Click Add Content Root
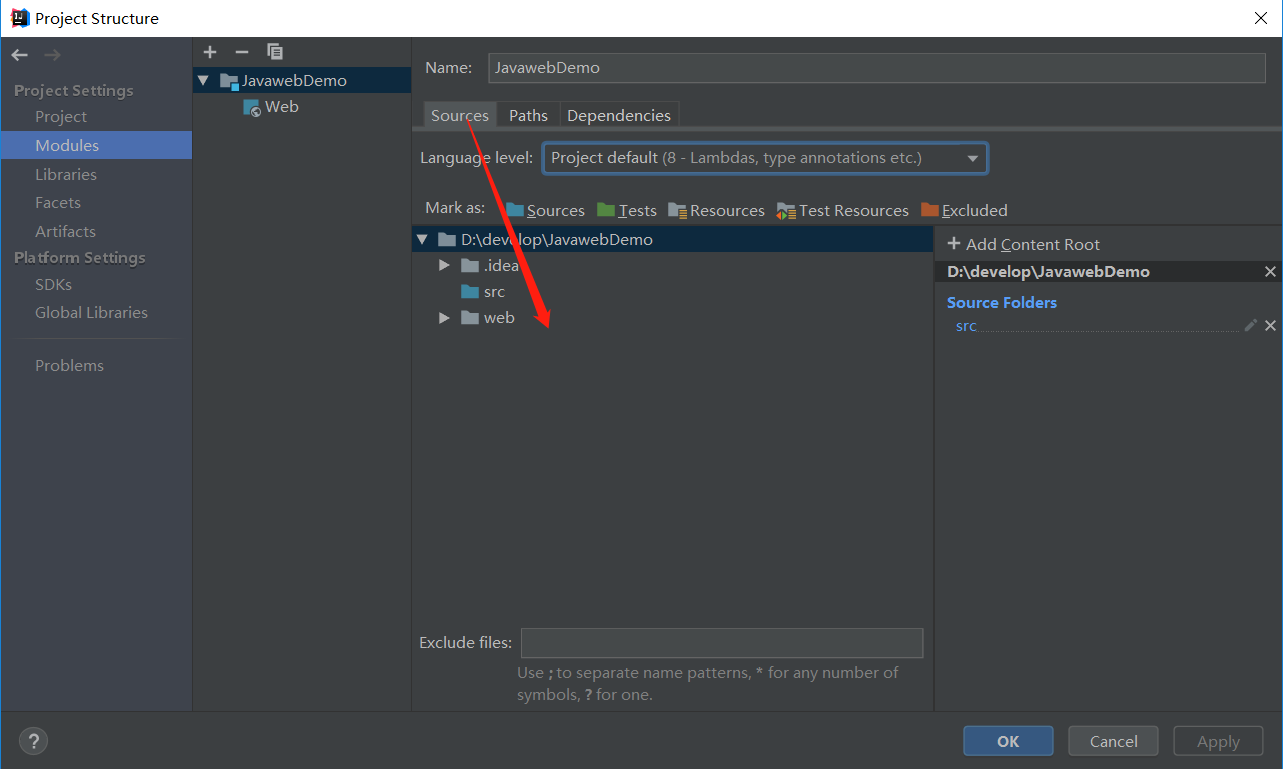 coord(1023,244)
